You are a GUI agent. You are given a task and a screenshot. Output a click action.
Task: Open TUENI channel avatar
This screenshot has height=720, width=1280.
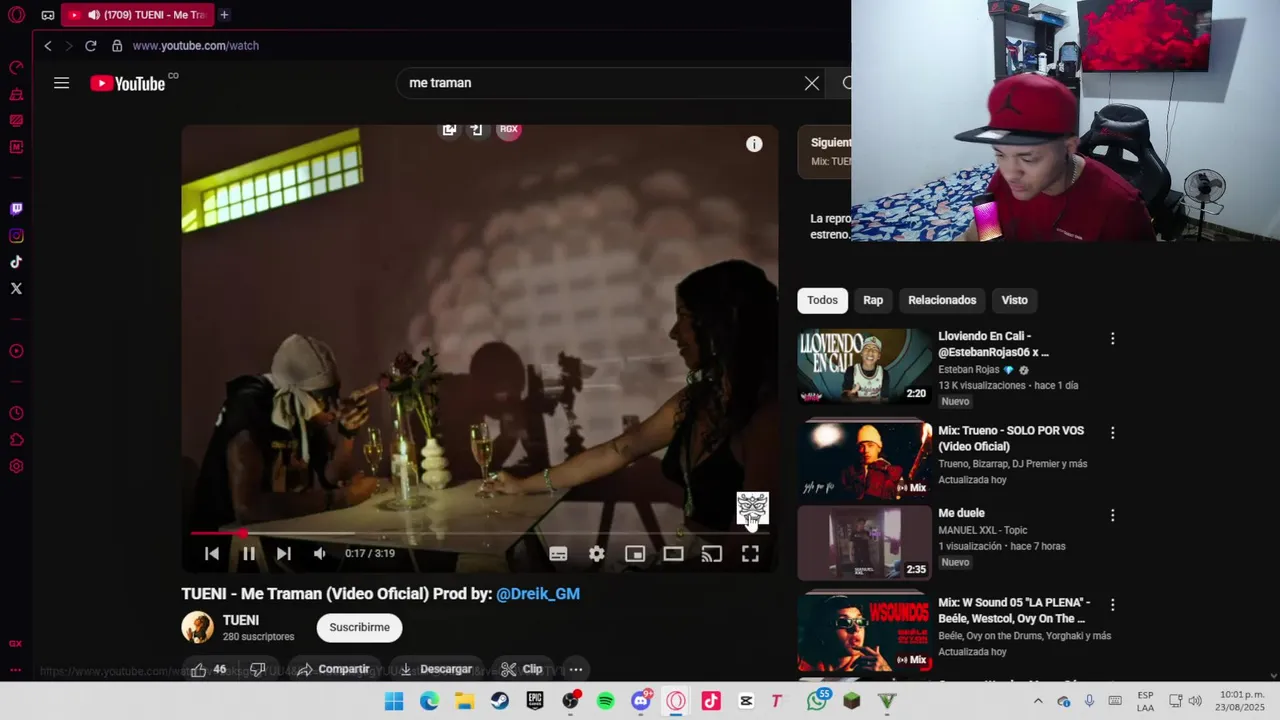coord(197,627)
